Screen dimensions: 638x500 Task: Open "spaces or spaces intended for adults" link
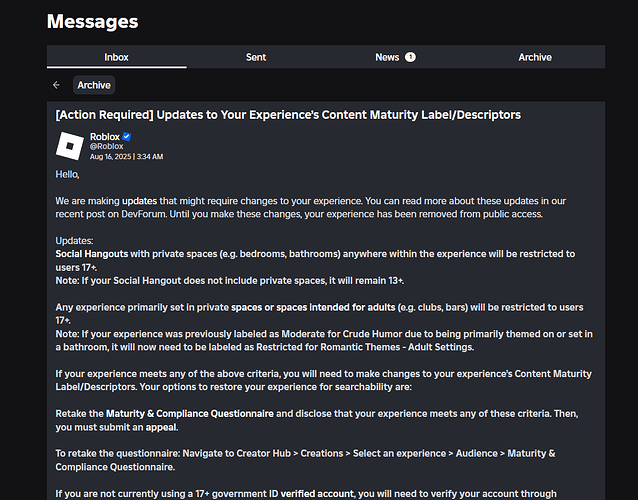coord(313,307)
